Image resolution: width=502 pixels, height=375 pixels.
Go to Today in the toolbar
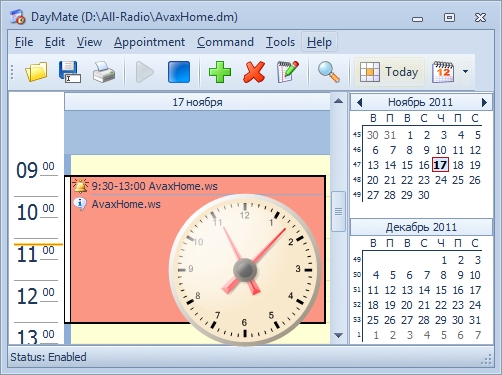click(x=389, y=72)
